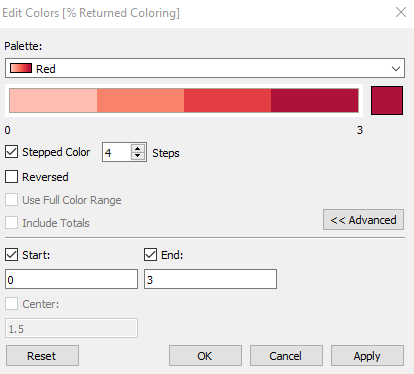This screenshot has width=414, height=374.
Task: Click the Start value input field
Action: [71, 279]
